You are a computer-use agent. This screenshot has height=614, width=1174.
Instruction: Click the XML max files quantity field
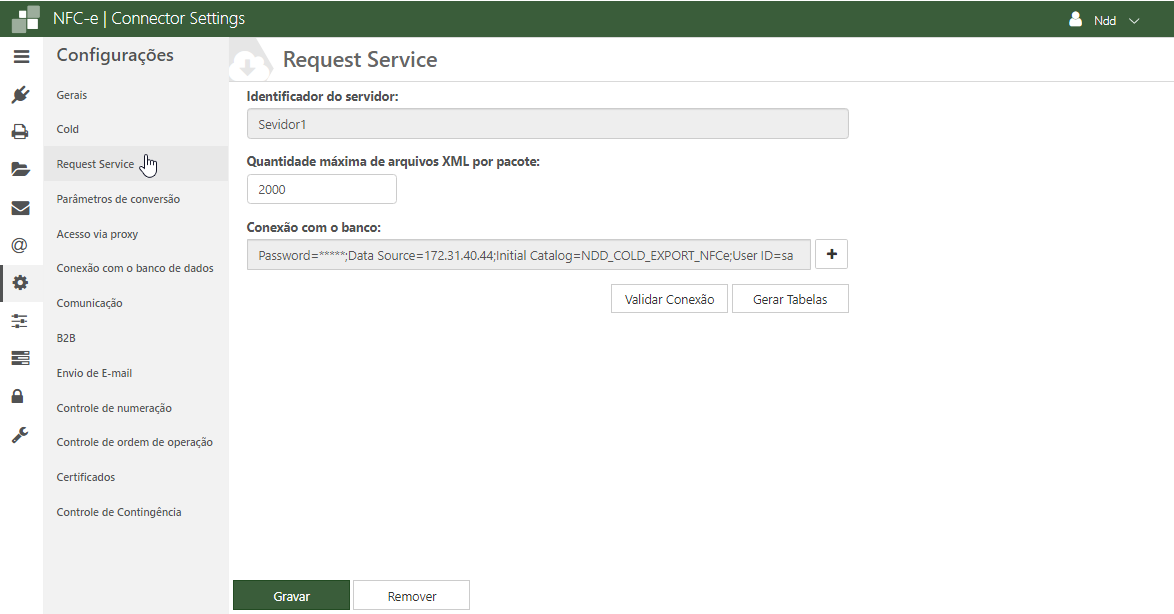tap(321, 189)
